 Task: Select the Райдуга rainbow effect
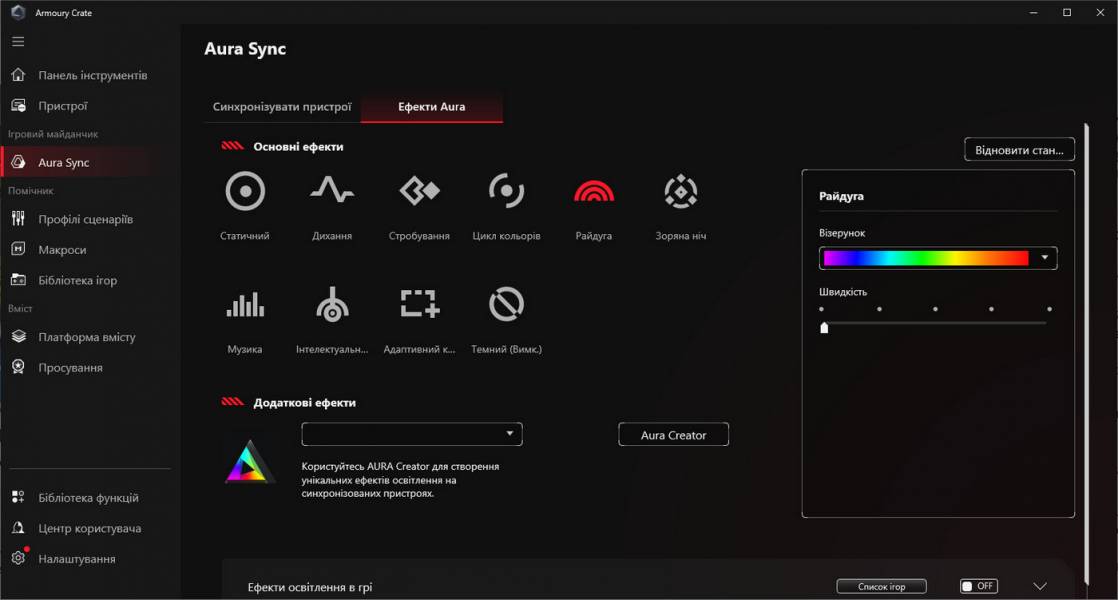point(592,191)
